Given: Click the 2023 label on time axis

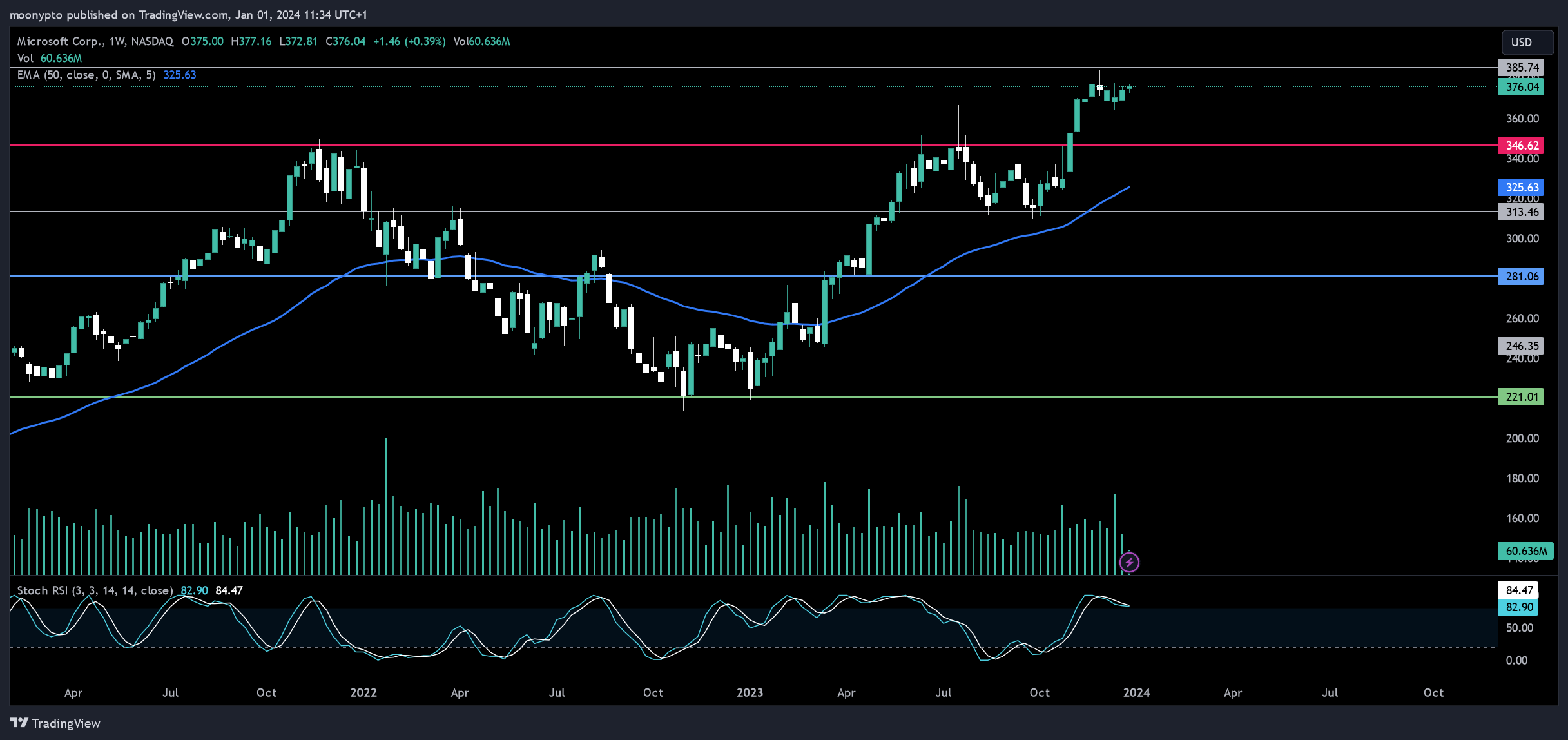Looking at the screenshot, I should [x=750, y=693].
